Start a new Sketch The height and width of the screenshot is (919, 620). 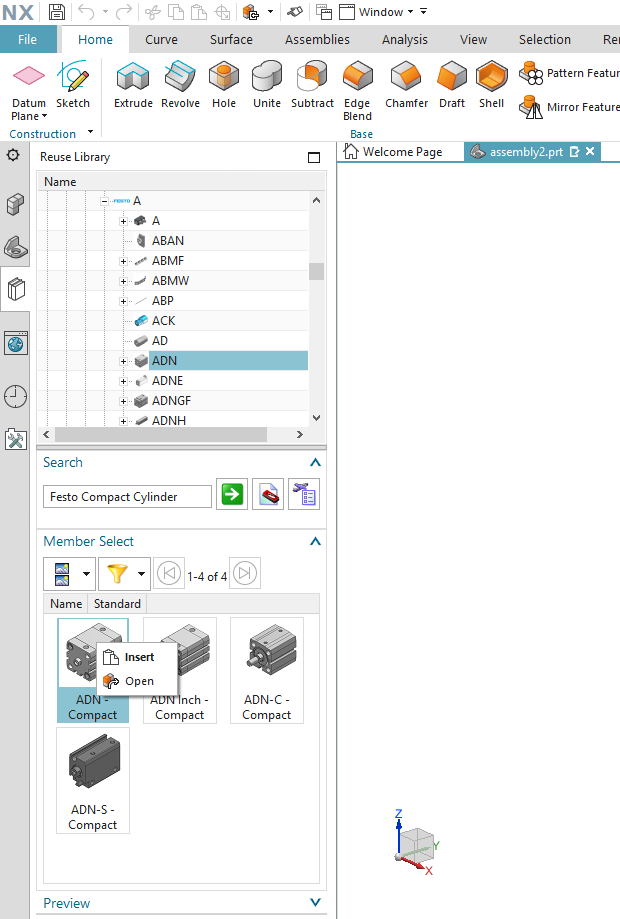tap(73, 84)
